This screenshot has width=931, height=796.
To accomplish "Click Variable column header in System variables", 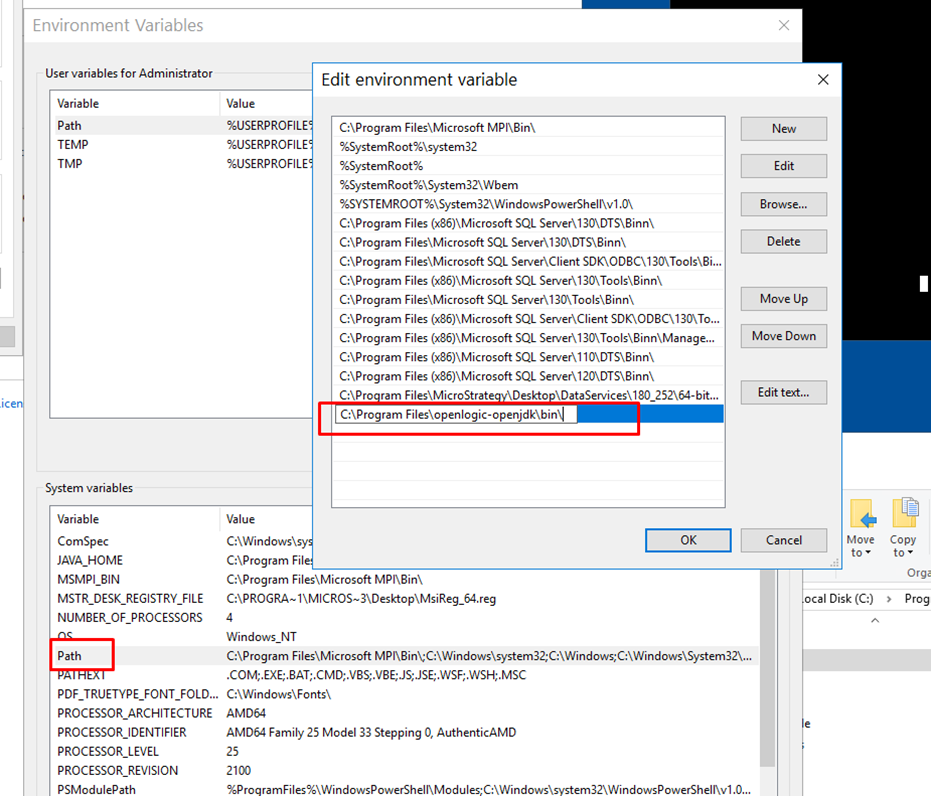I will pos(135,519).
